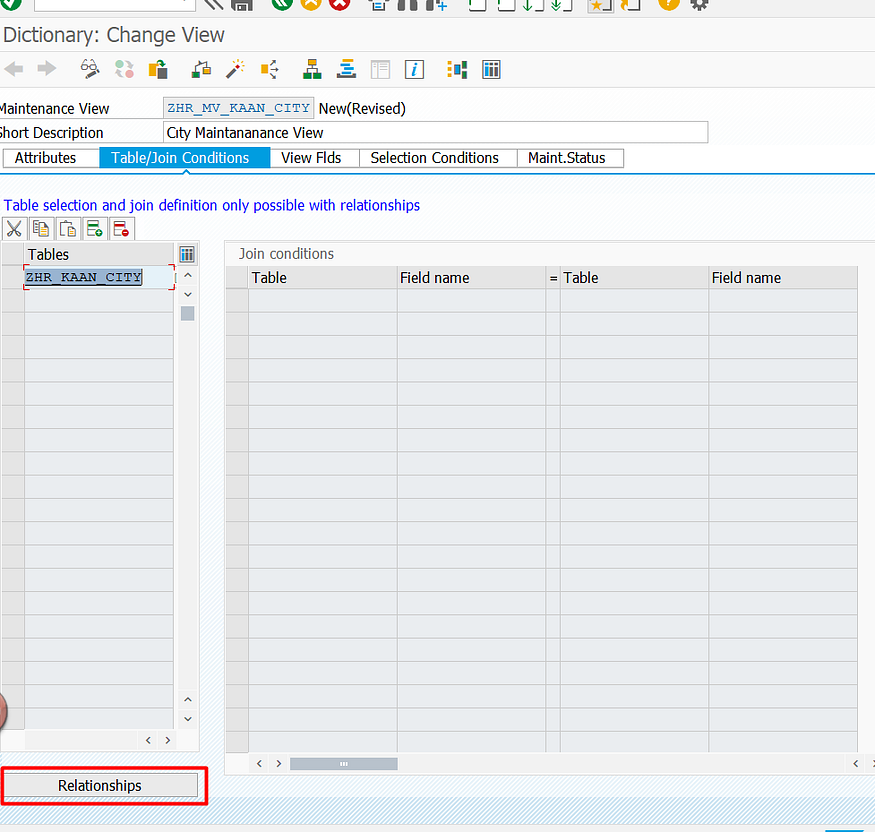The width and height of the screenshot is (875, 832).
Task: Click the Copy icon above Tables list
Action: [x=41, y=229]
